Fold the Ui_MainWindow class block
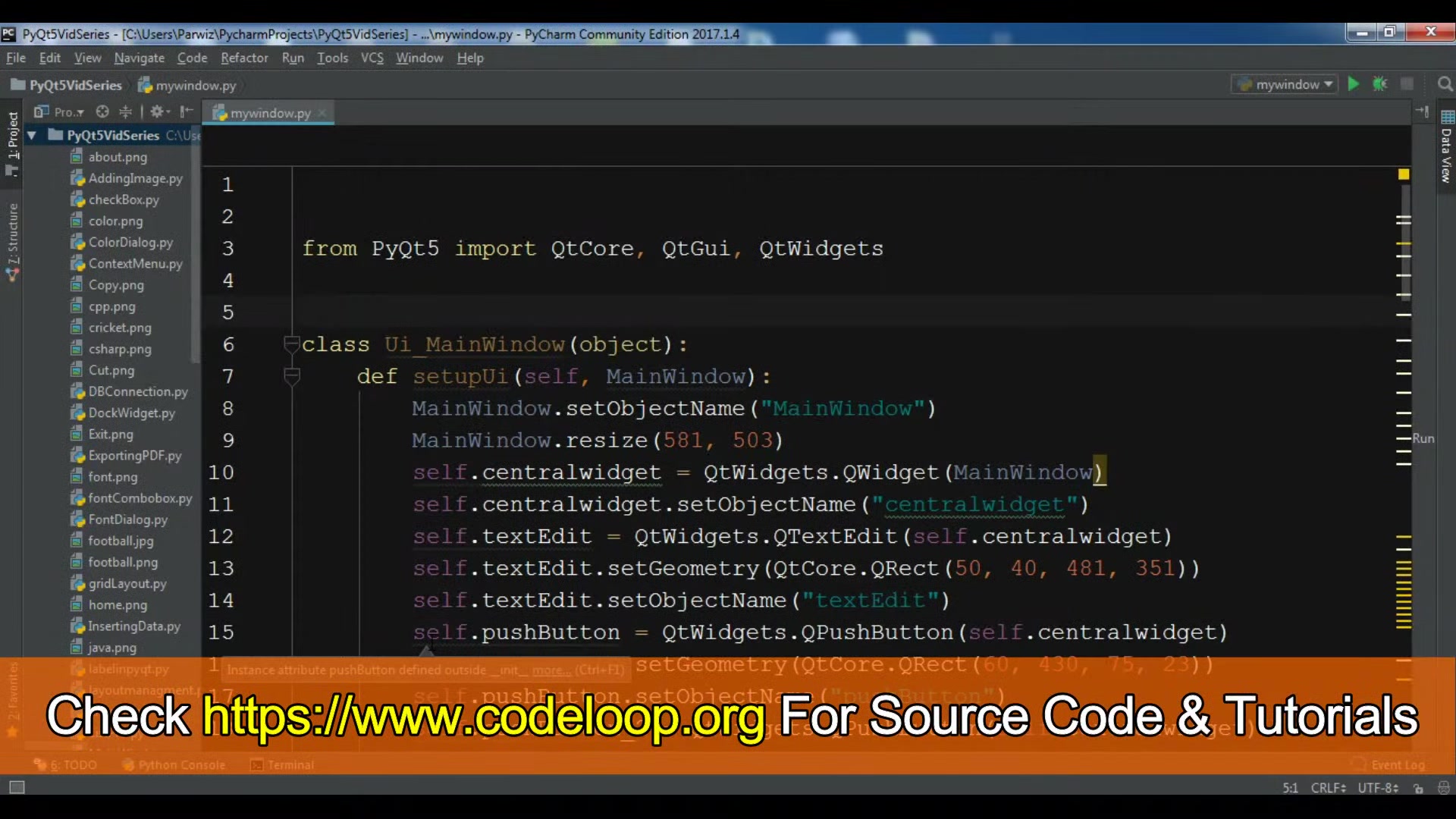The image size is (1456, 819). (x=290, y=344)
